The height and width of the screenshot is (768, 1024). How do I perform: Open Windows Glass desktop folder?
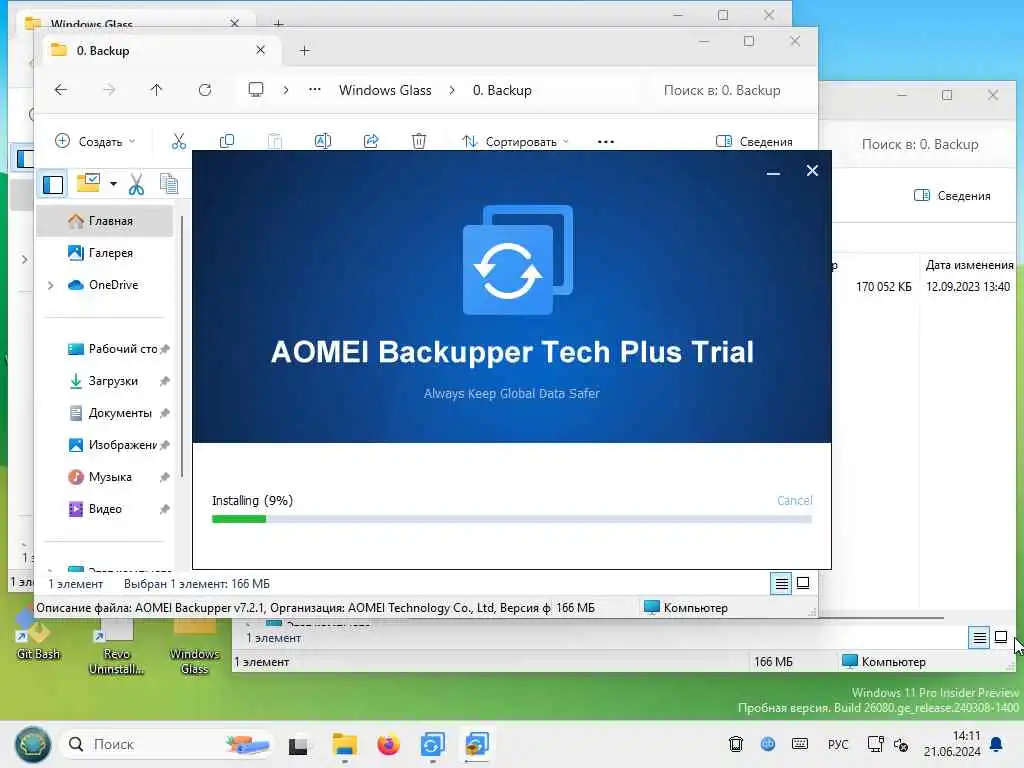click(194, 647)
